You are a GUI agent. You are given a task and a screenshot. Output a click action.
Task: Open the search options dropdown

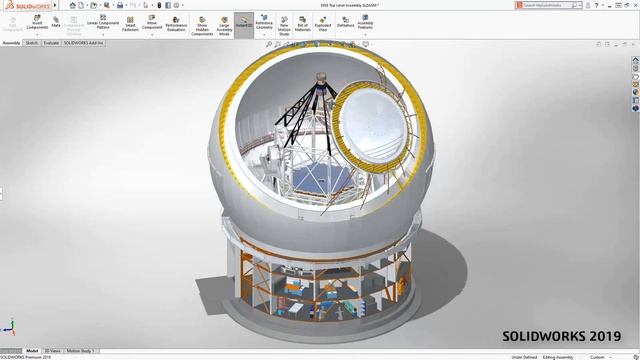pos(580,5)
